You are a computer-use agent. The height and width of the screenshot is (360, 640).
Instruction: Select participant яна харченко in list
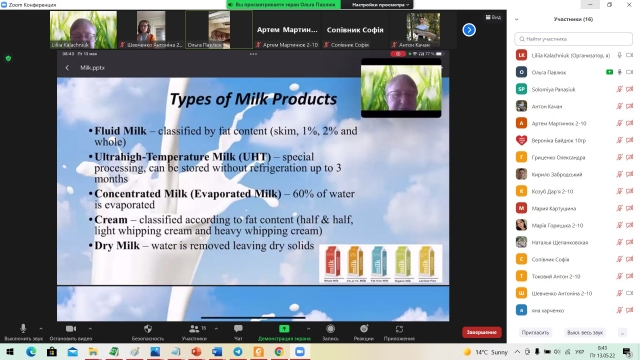(574, 310)
